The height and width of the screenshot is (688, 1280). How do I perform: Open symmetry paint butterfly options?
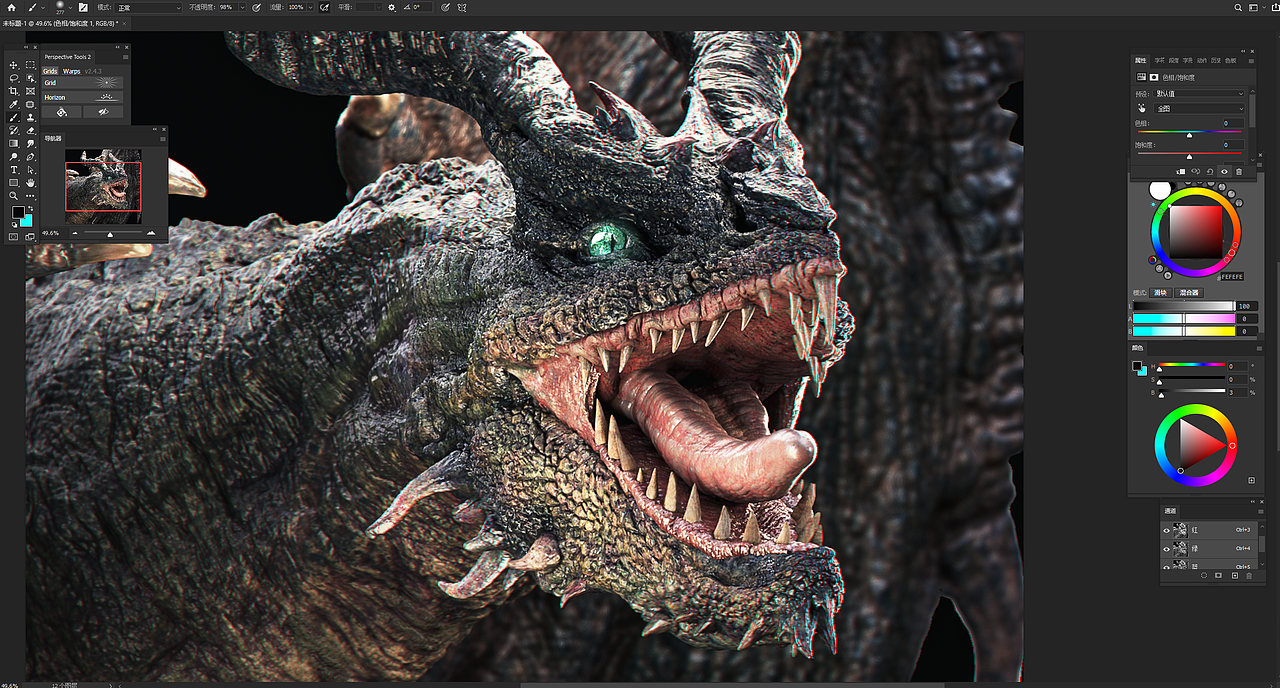[x=461, y=7]
